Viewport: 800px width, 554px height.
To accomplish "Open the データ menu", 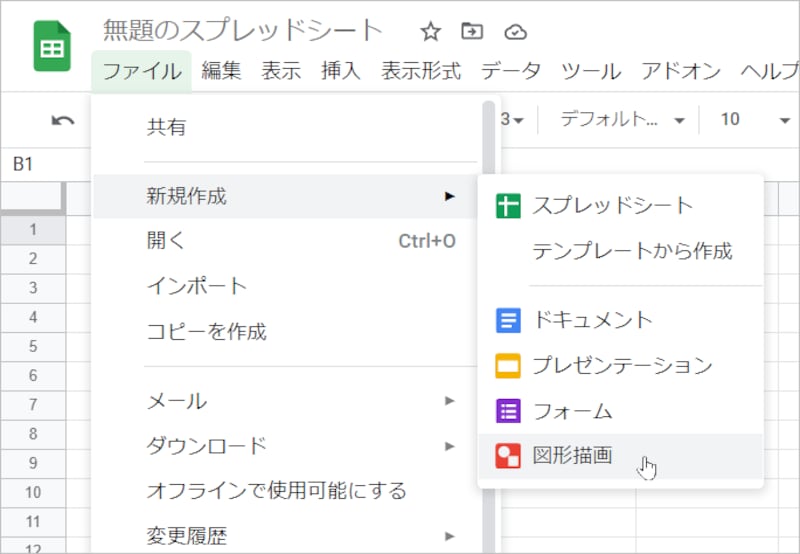I will (511, 71).
